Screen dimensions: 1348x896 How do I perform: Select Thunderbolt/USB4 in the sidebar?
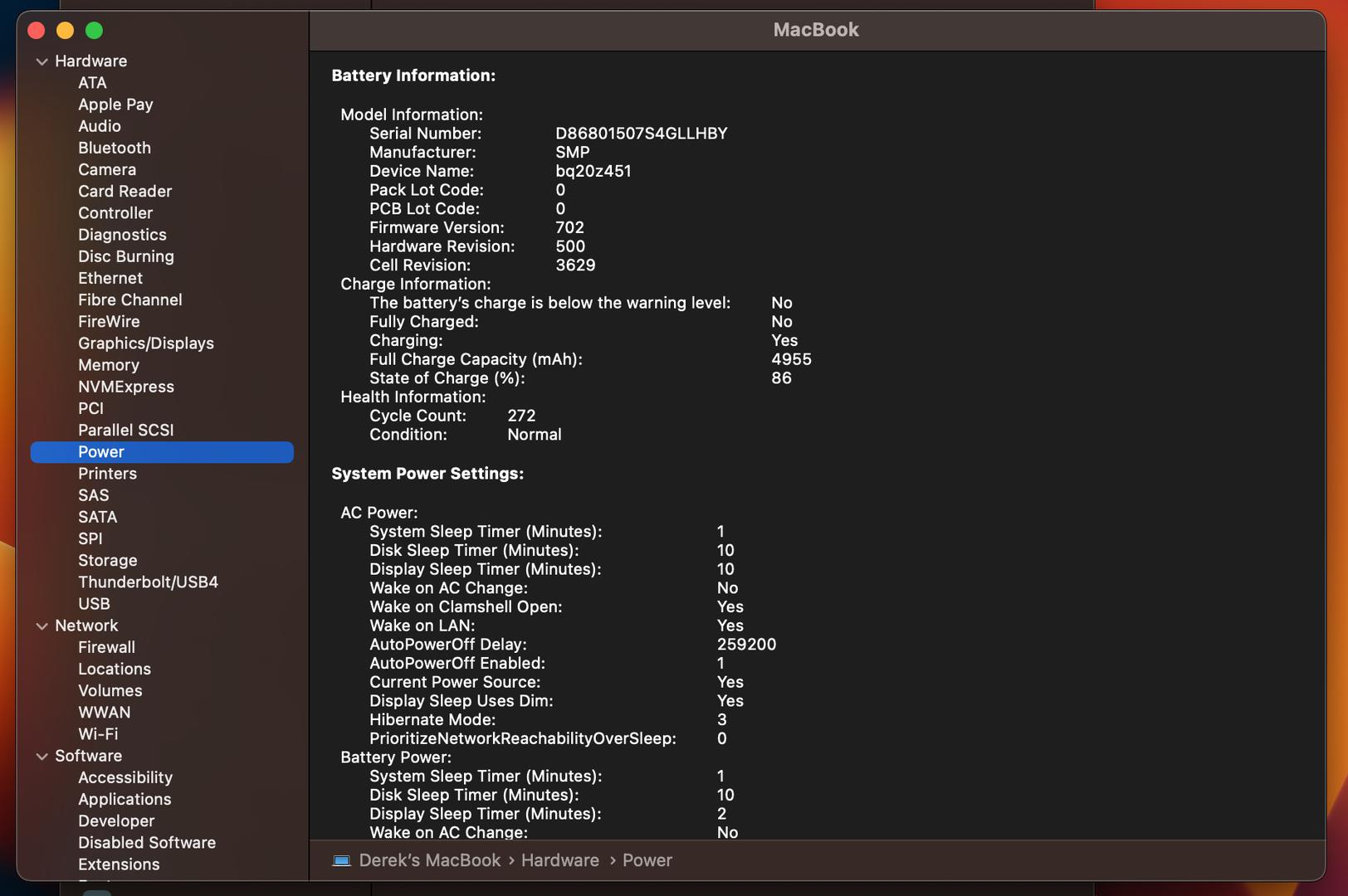point(149,582)
